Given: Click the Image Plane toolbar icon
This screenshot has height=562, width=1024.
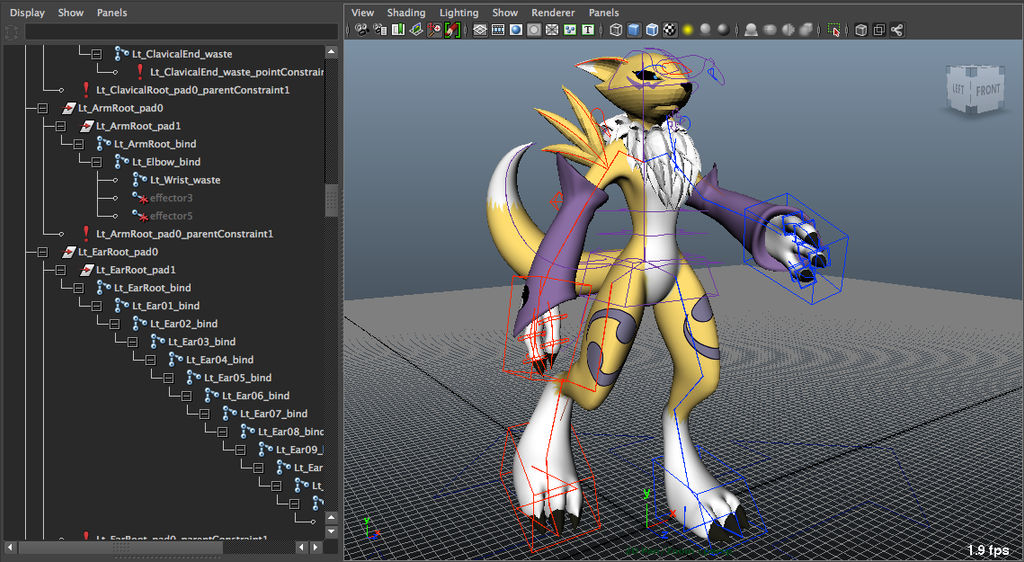Looking at the screenshot, I should pos(416,29).
